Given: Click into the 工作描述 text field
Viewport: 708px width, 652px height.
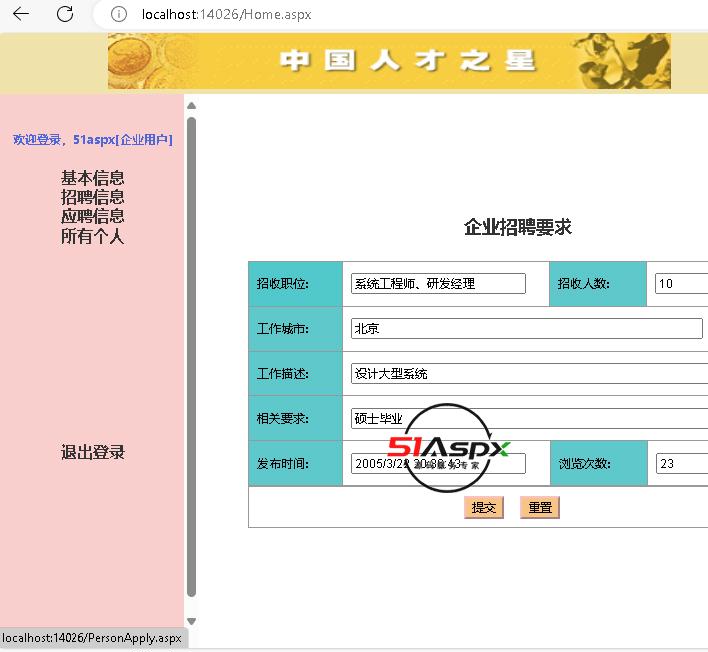Looking at the screenshot, I should click(x=528, y=374).
